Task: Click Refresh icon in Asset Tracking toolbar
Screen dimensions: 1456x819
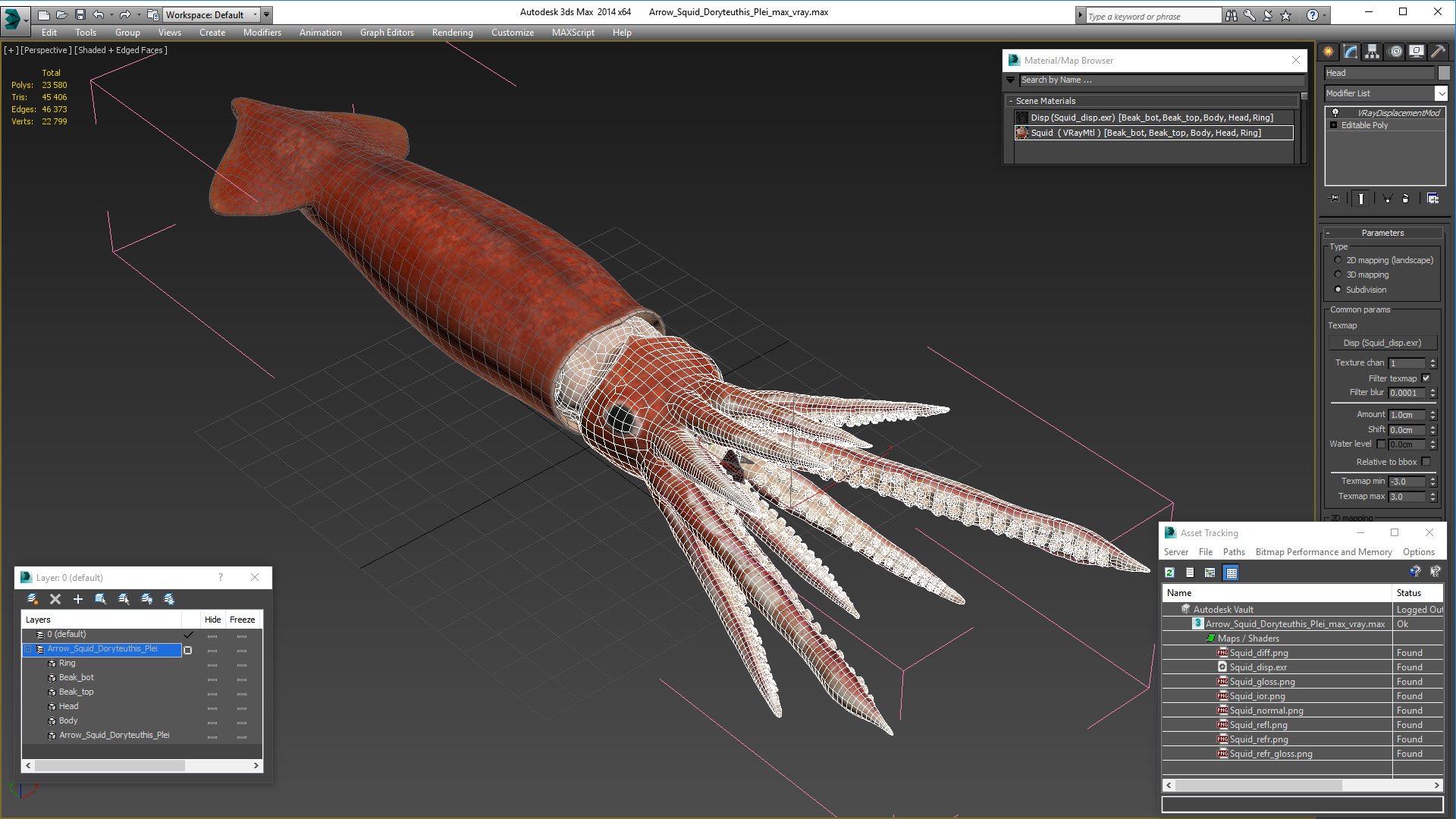Action: coord(1169,573)
